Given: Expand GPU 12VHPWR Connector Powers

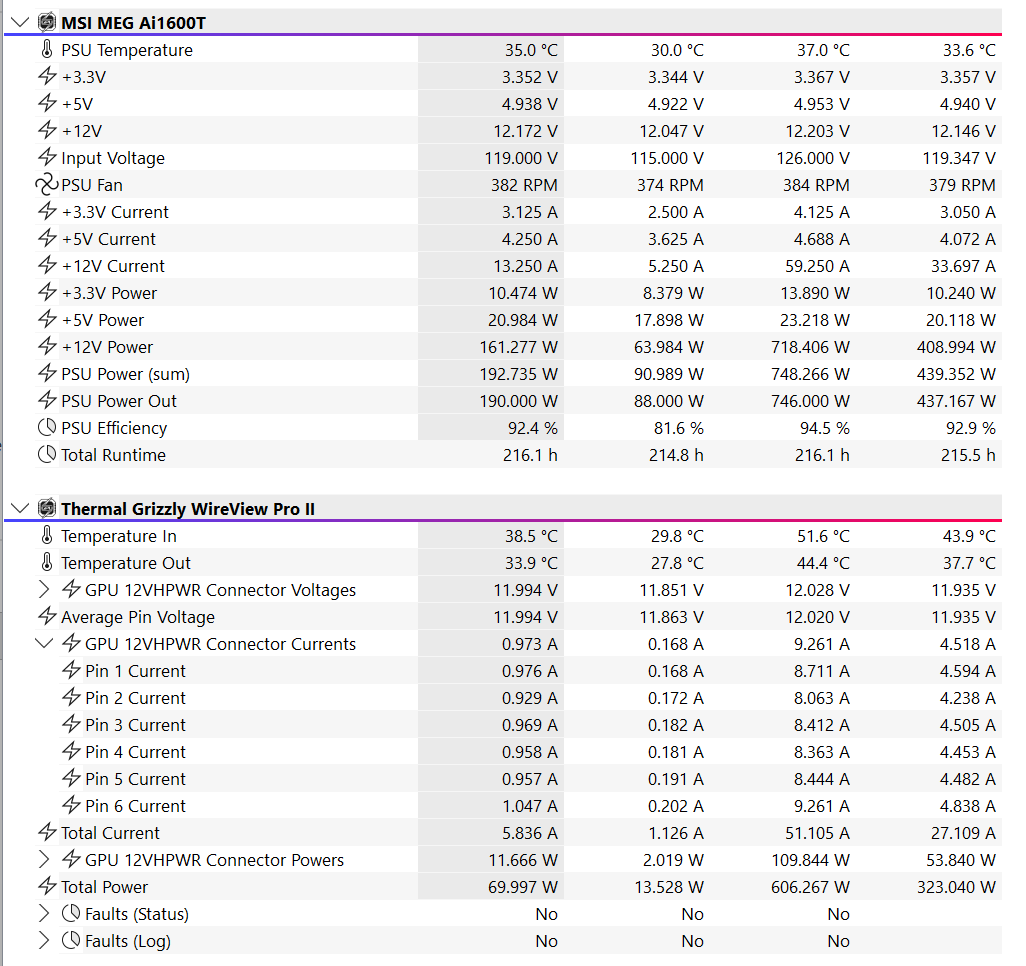Looking at the screenshot, I should coord(43,860).
